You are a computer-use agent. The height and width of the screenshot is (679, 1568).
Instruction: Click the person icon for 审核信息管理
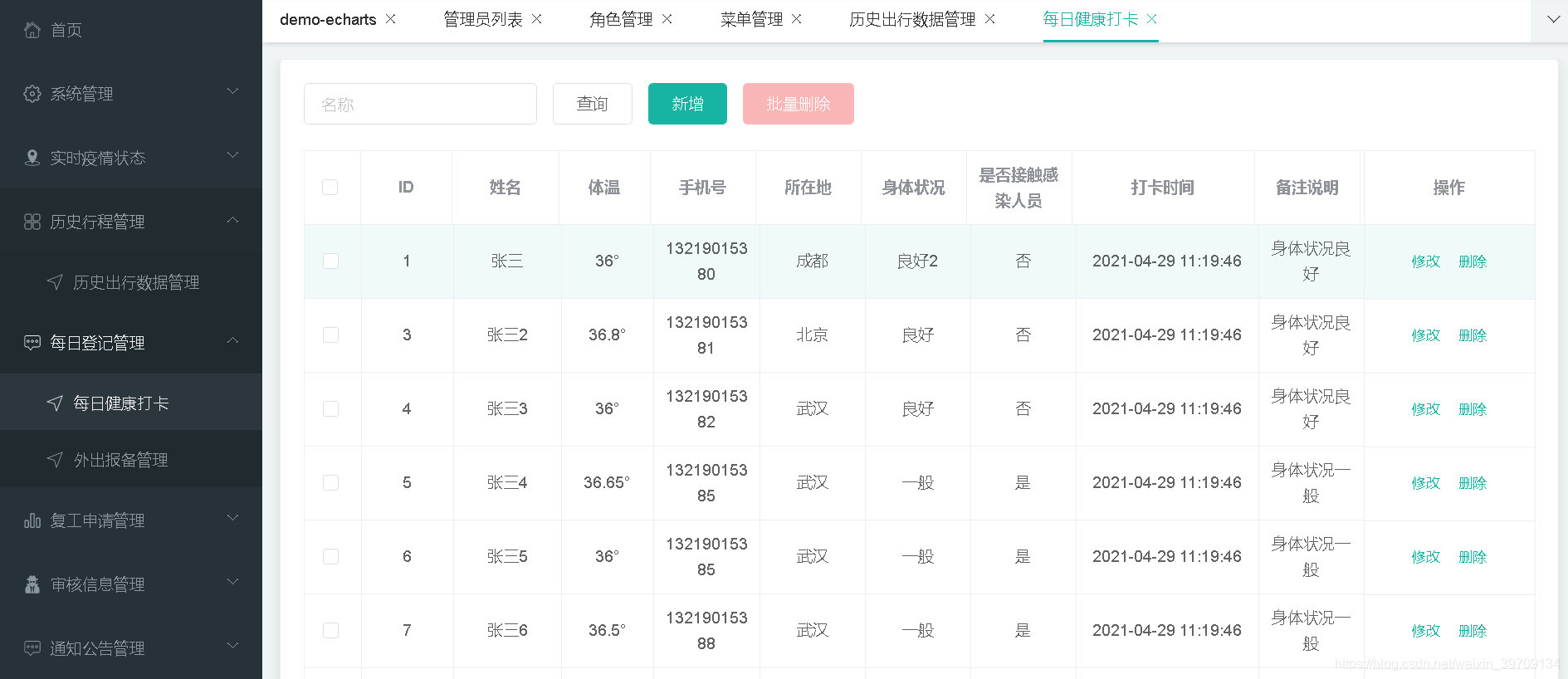click(32, 584)
